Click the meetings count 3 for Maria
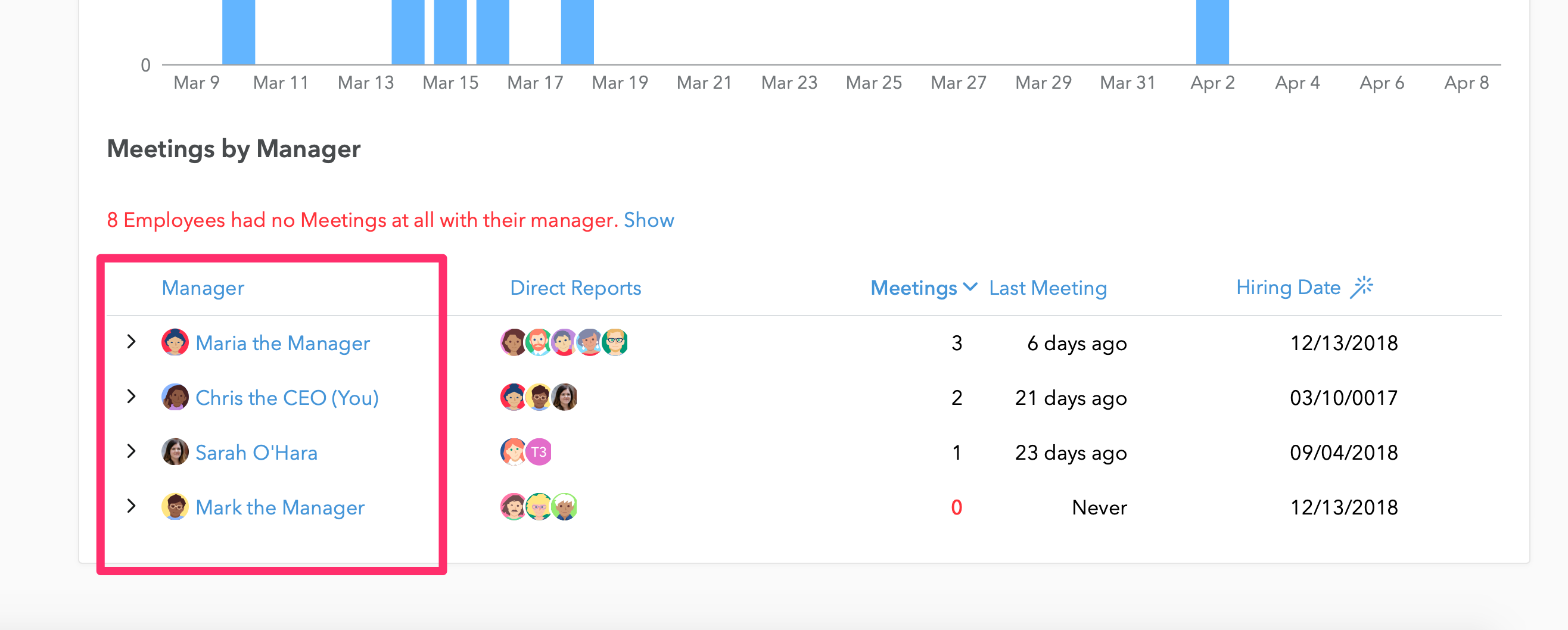 pos(956,343)
